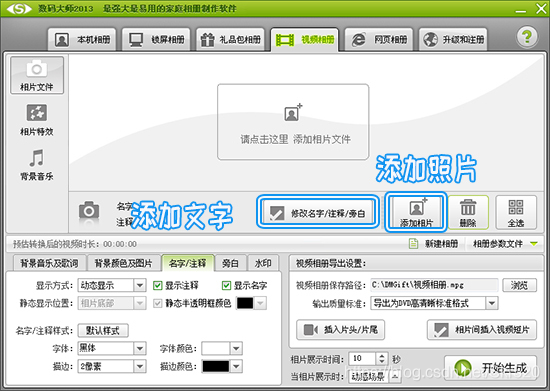Select the 视频相册 tab
Screen dimensions: 550x391
click(304, 40)
